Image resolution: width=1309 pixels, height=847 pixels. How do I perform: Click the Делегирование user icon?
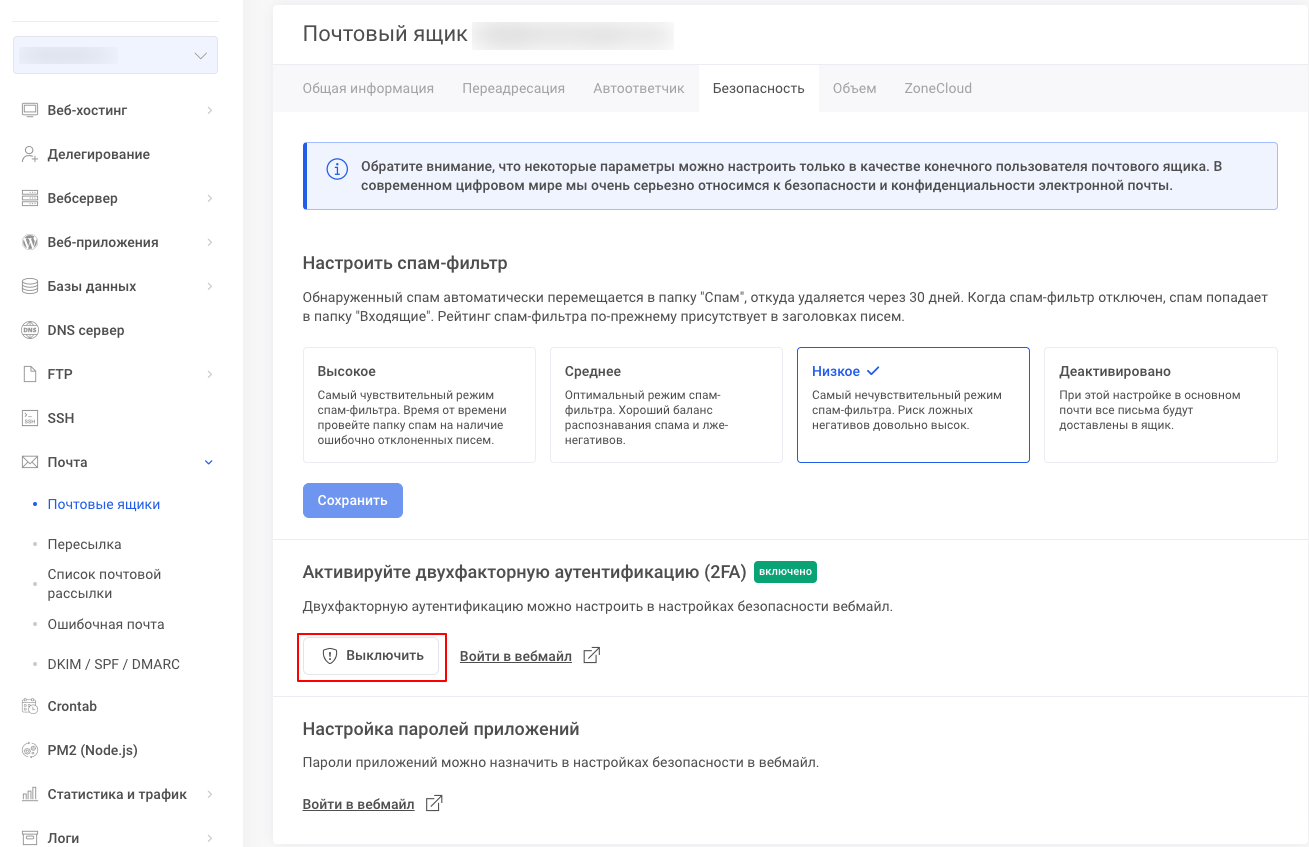(x=30, y=154)
